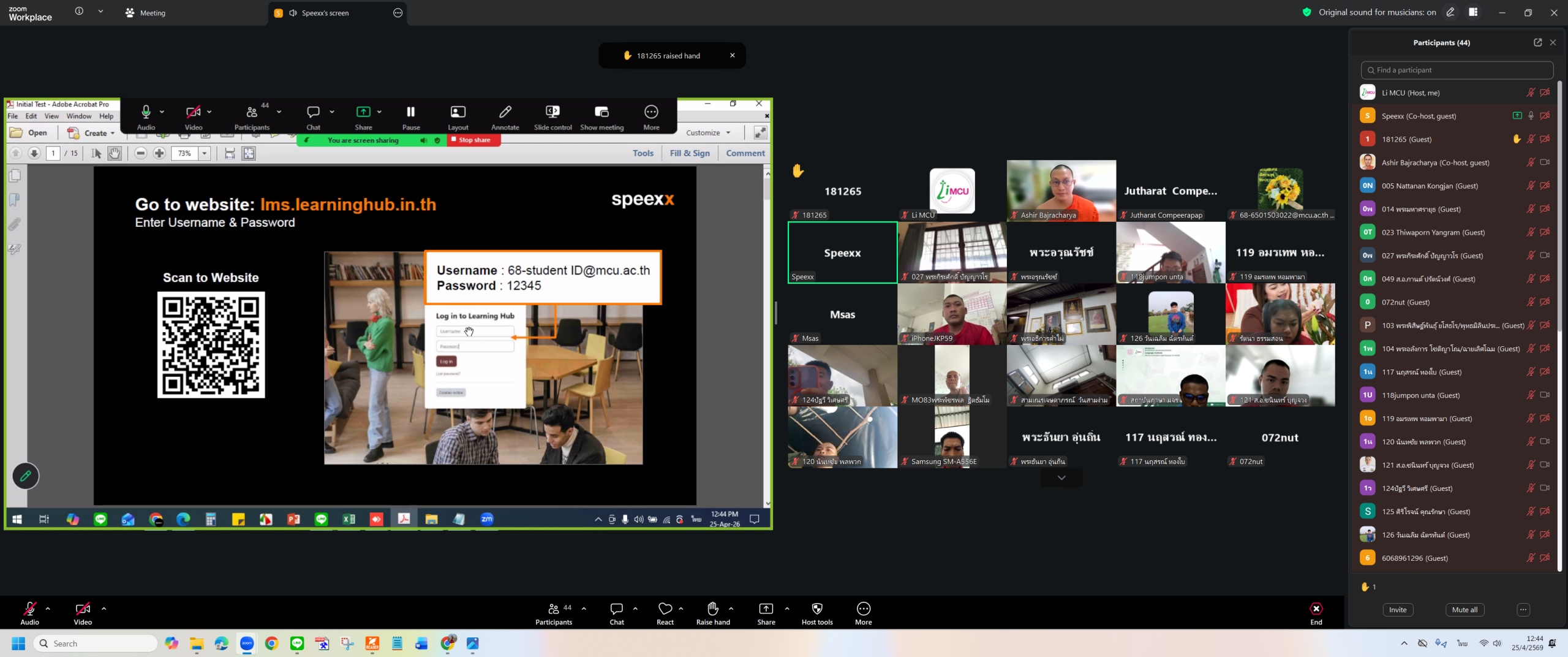The height and width of the screenshot is (657, 1568).
Task: Toggle the mute icon for 181265 guest
Action: (x=1530, y=139)
